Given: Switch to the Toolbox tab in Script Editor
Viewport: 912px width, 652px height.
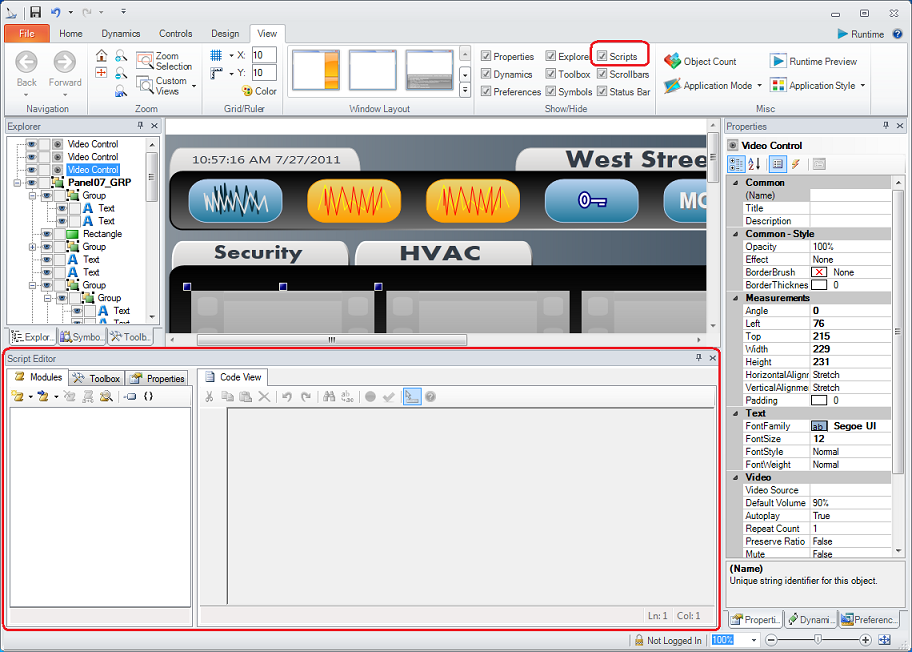Looking at the screenshot, I should [x=95, y=378].
